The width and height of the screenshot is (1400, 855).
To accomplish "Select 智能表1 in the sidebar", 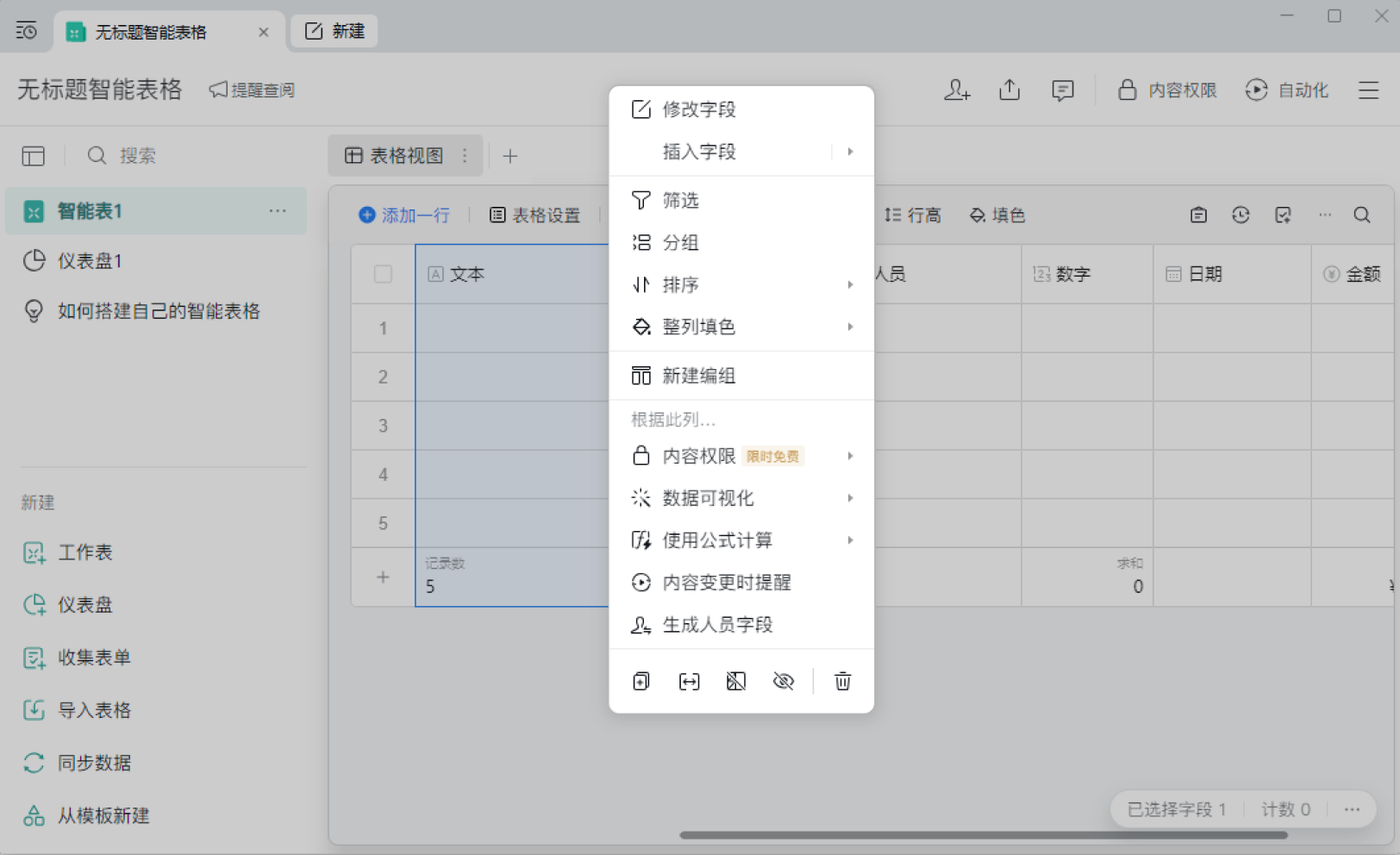I will [156, 210].
